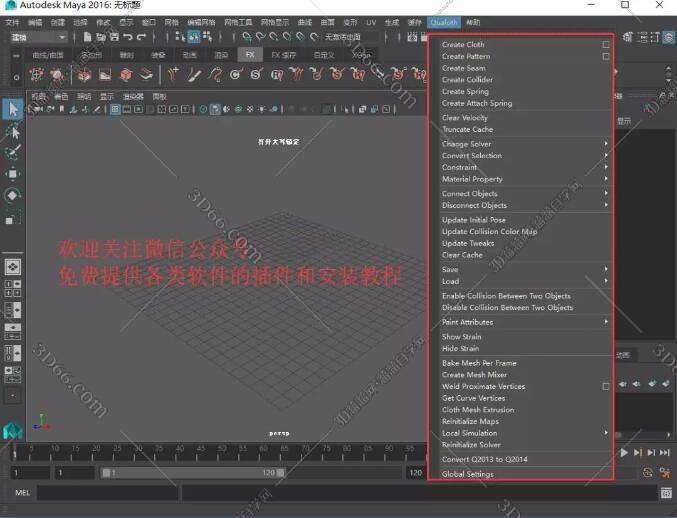This screenshot has height=518, width=677.
Task: Open the menu set dropdown in status line
Action: (40, 37)
